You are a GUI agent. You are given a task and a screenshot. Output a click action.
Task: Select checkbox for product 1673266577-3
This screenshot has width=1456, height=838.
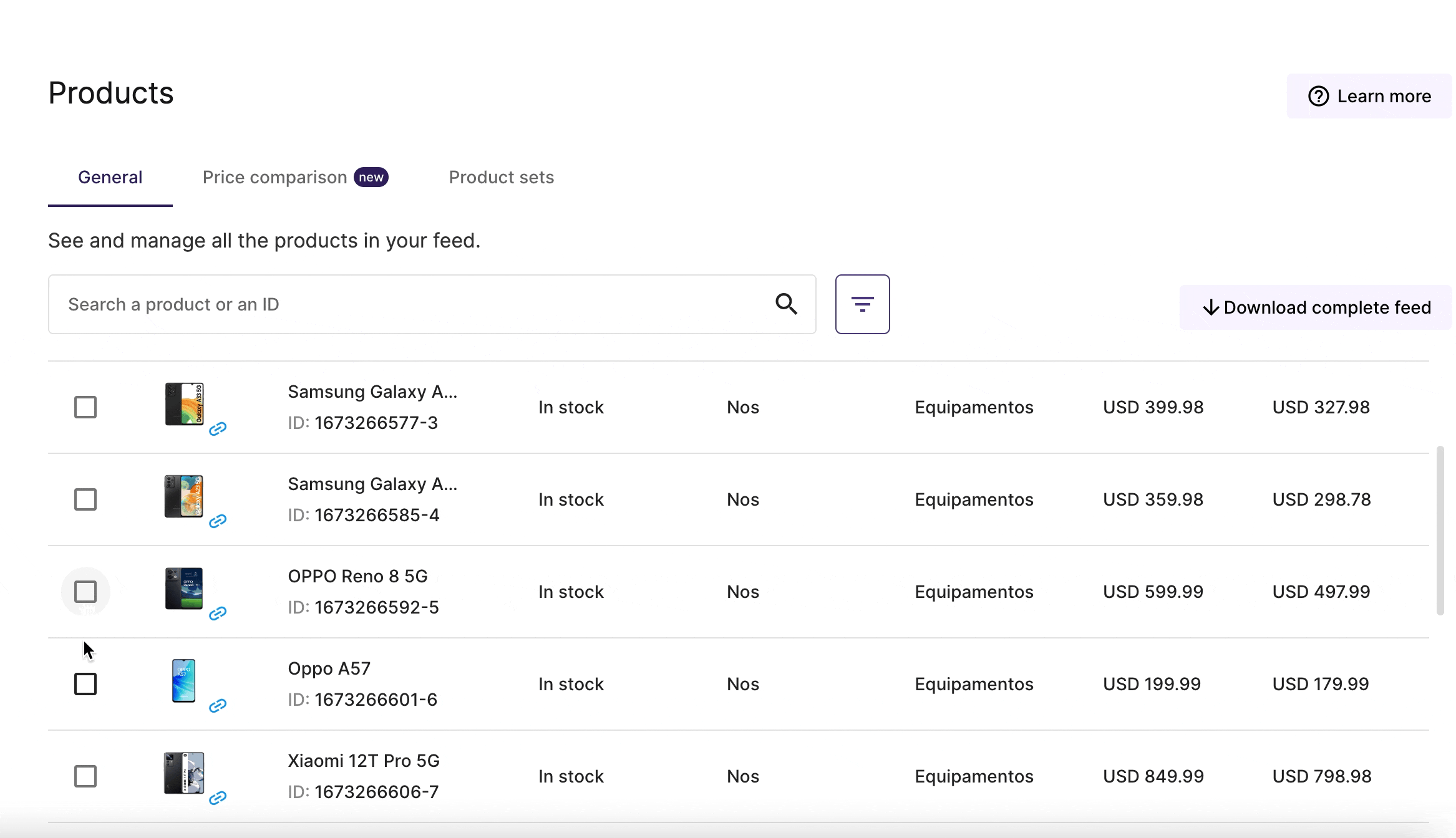(85, 407)
